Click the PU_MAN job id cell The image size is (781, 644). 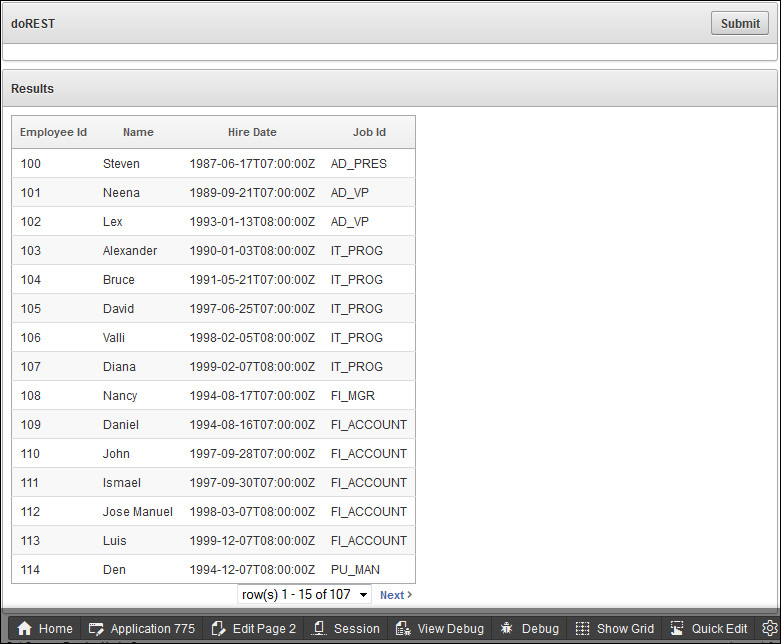pyautogui.click(x=355, y=570)
